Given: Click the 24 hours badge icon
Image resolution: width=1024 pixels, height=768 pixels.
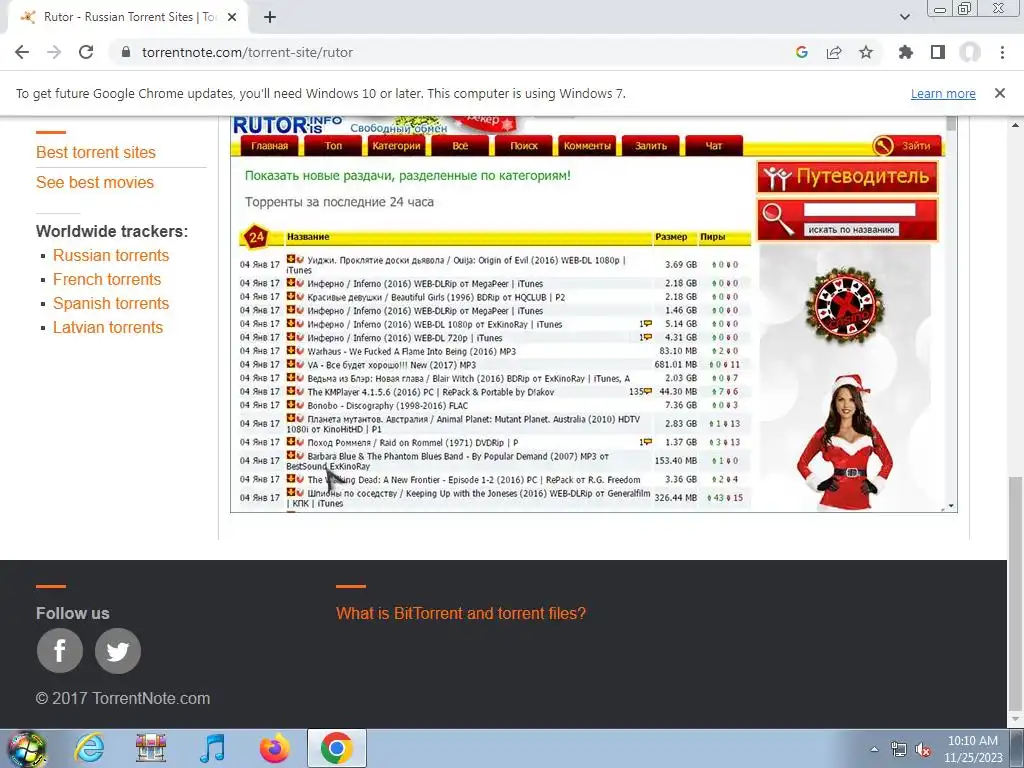Looking at the screenshot, I should tap(256, 237).
